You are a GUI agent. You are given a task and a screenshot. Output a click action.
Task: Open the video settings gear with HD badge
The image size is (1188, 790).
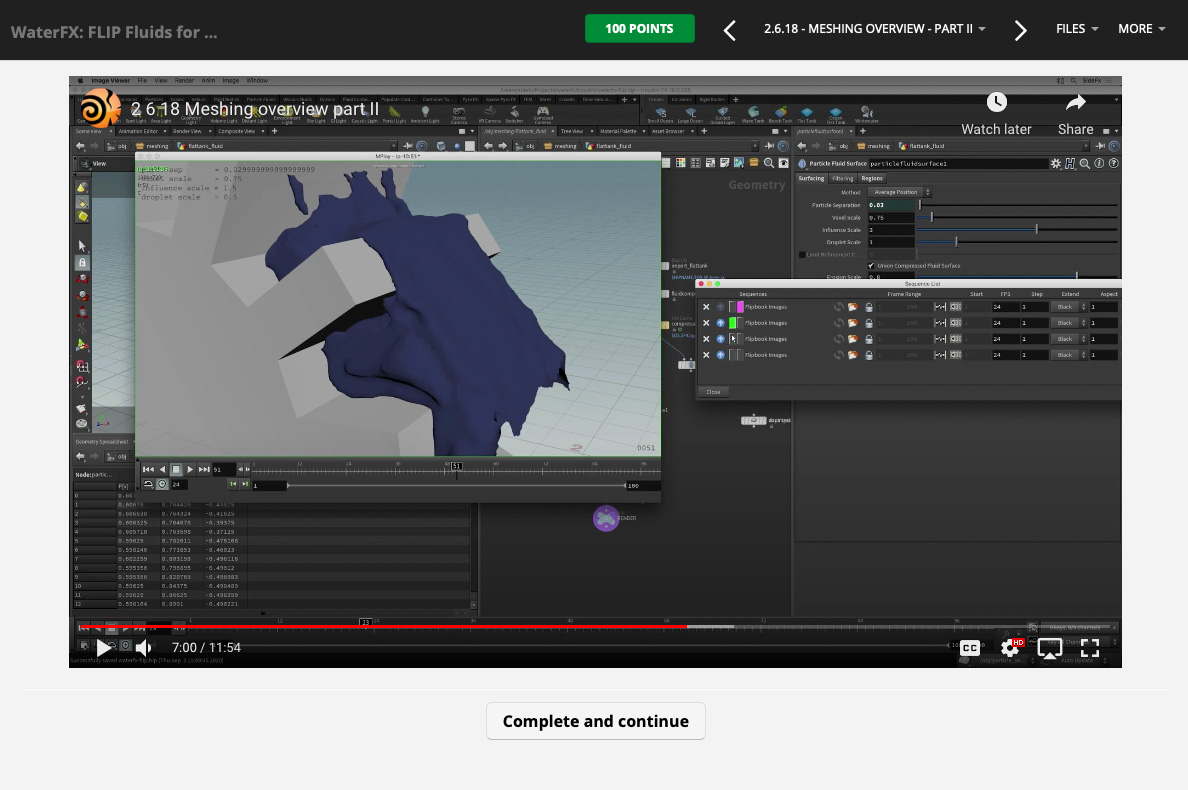[x=1011, y=648]
